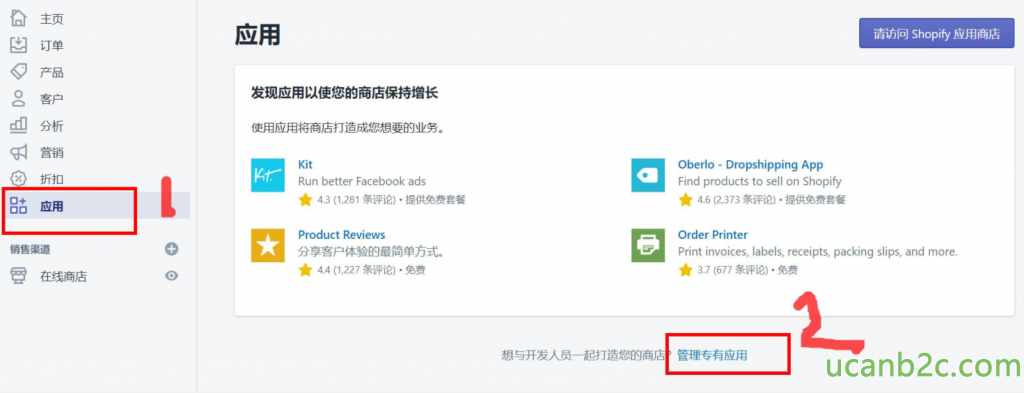Screen dimensions: 1024x393
Task: Open 营销 in the sidebar
Action: click(x=52, y=153)
